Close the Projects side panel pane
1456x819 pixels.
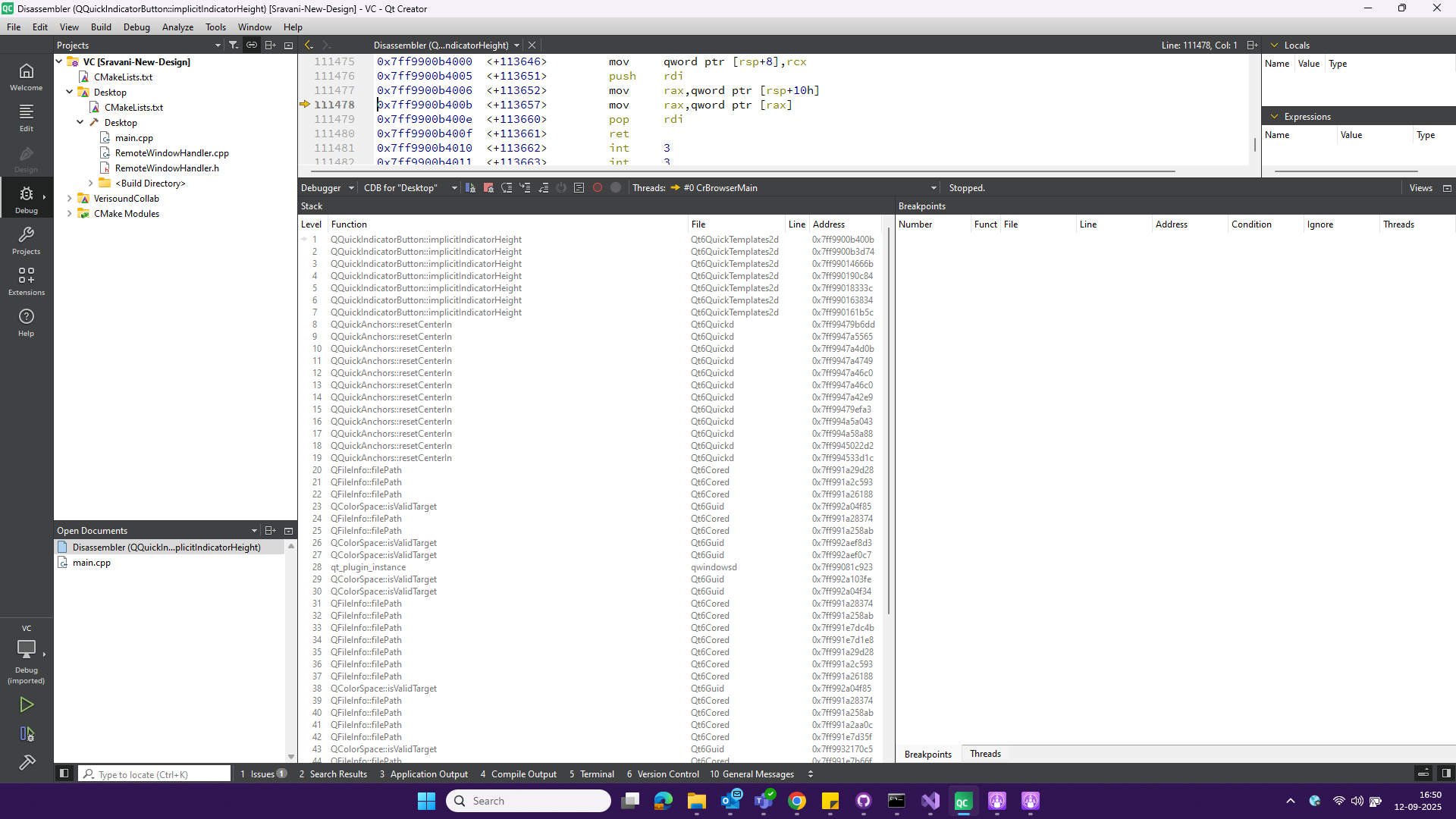click(x=288, y=45)
